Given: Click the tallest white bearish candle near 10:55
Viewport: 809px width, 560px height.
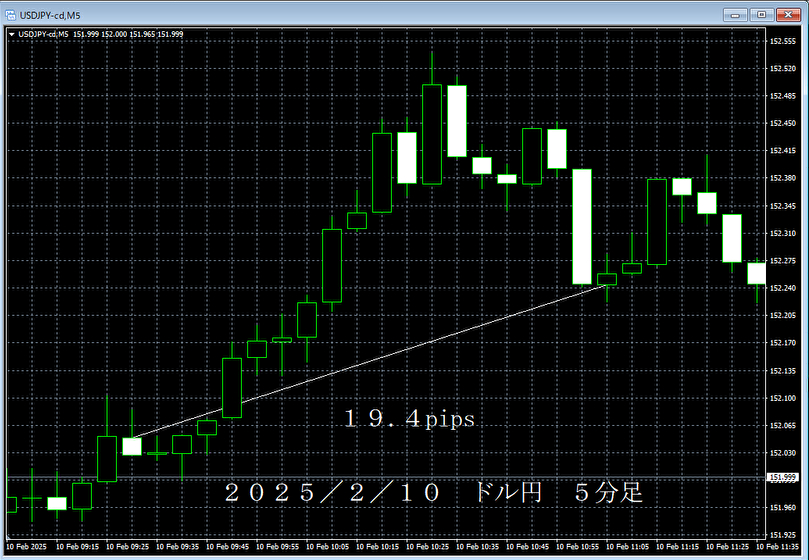Looking at the screenshot, I should [x=582, y=227].
